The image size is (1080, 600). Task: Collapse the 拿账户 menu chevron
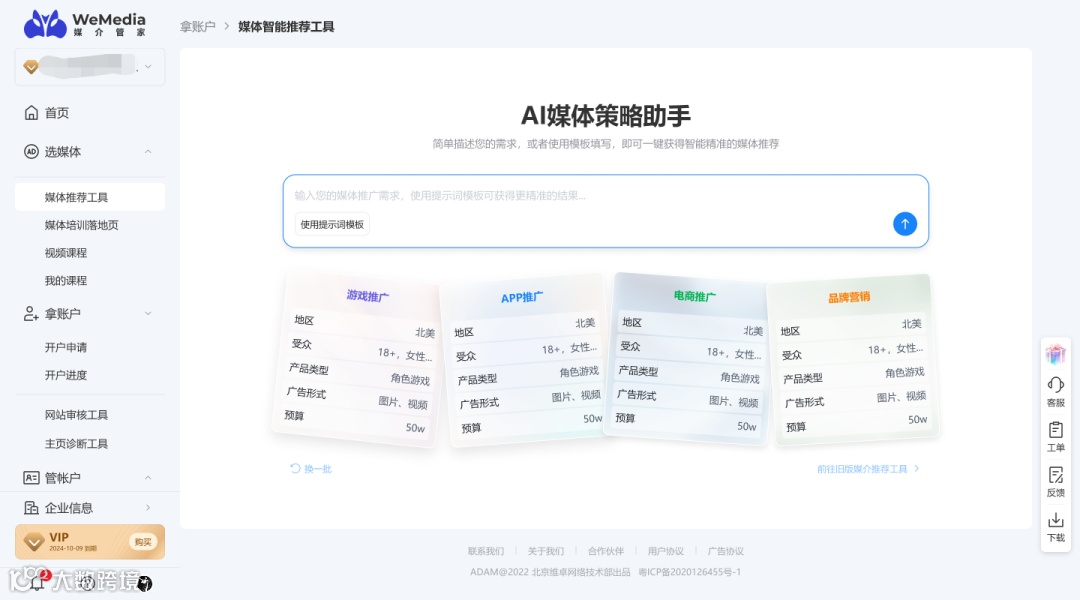(148, 313)
